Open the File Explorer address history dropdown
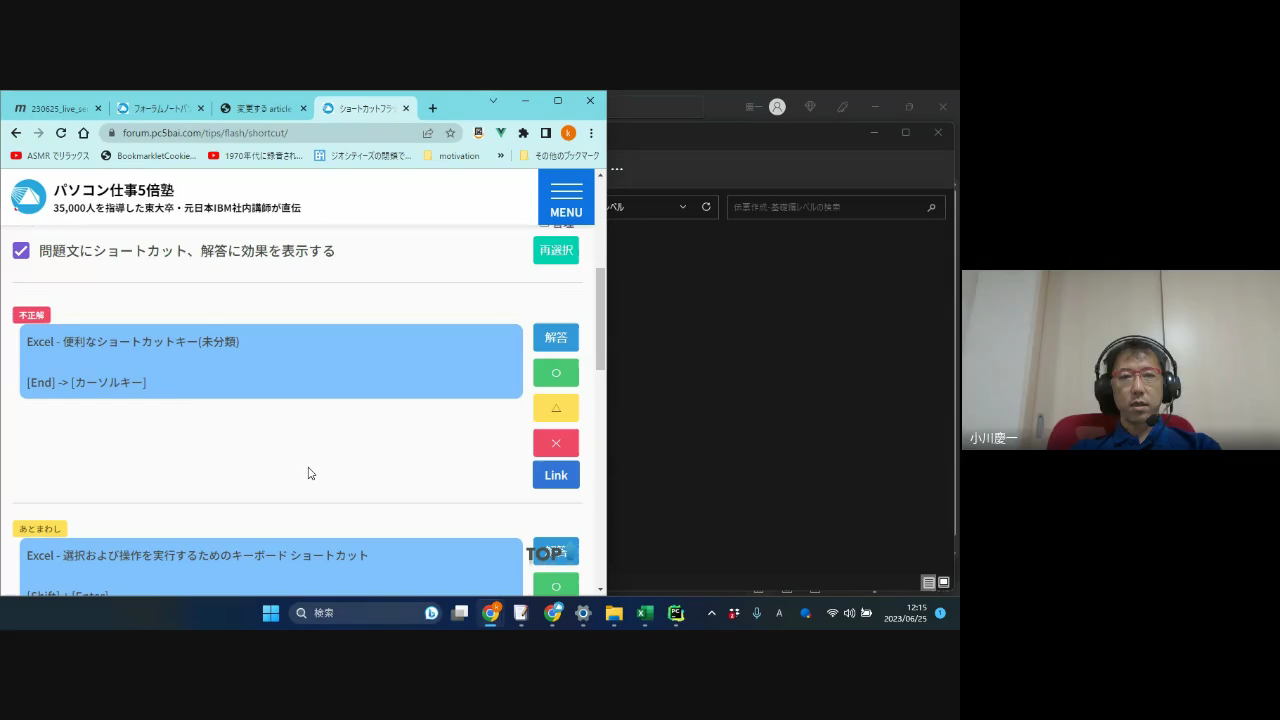Viewport: 1280px width, 720px height. click(683, 207)
